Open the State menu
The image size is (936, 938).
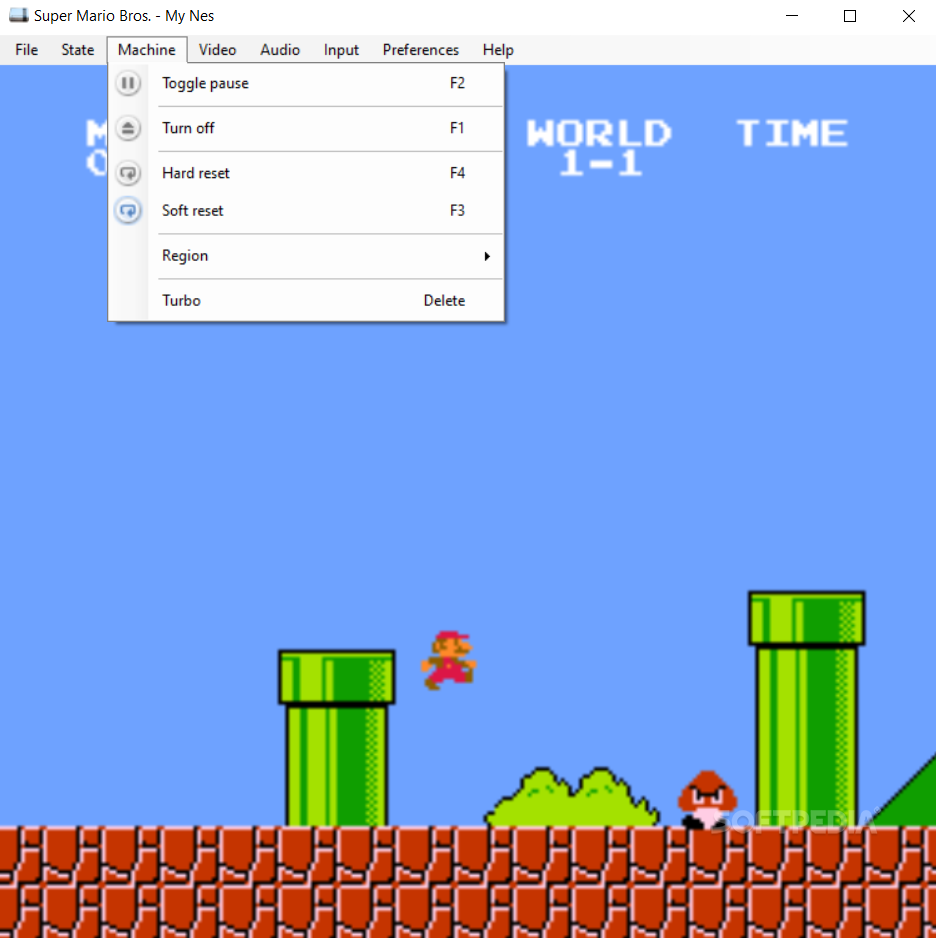pyautogui.click(x=78, y=50)
